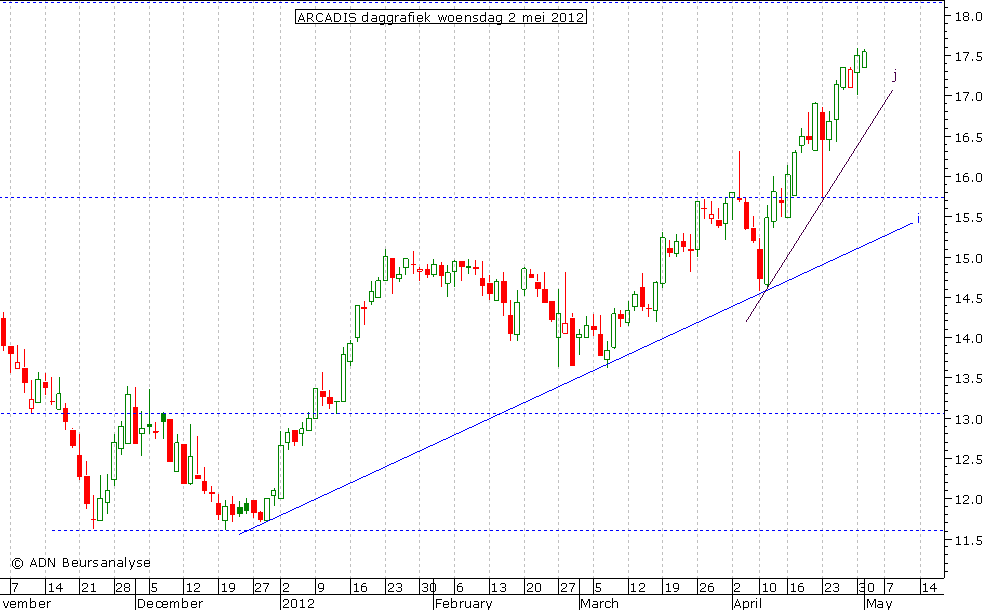Viewport: 985px width, 610px height.
Task: Click the 12.5 price axis label
Action: (x=968, y=459)
